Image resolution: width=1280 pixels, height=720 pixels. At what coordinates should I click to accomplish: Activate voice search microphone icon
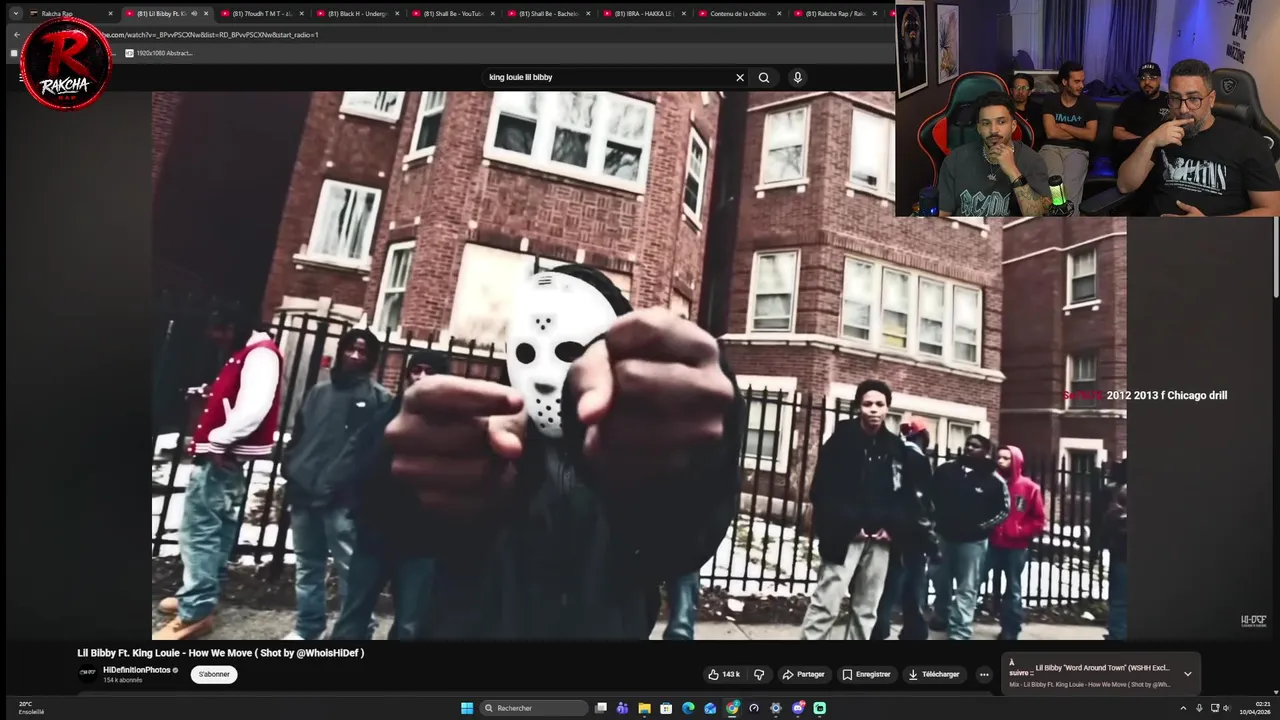tap(797, 77)
